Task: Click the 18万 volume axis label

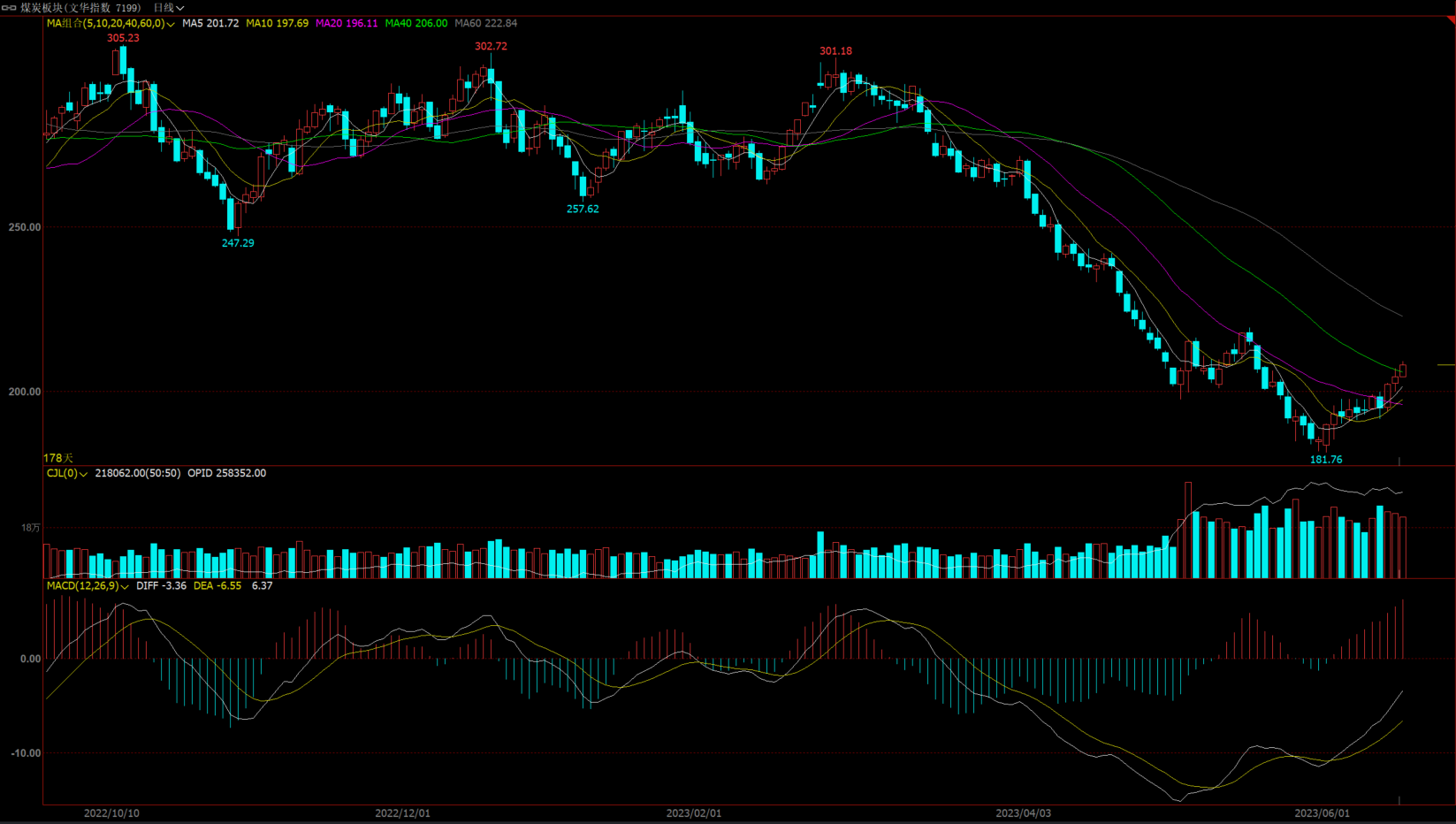Action: [31, 528]
